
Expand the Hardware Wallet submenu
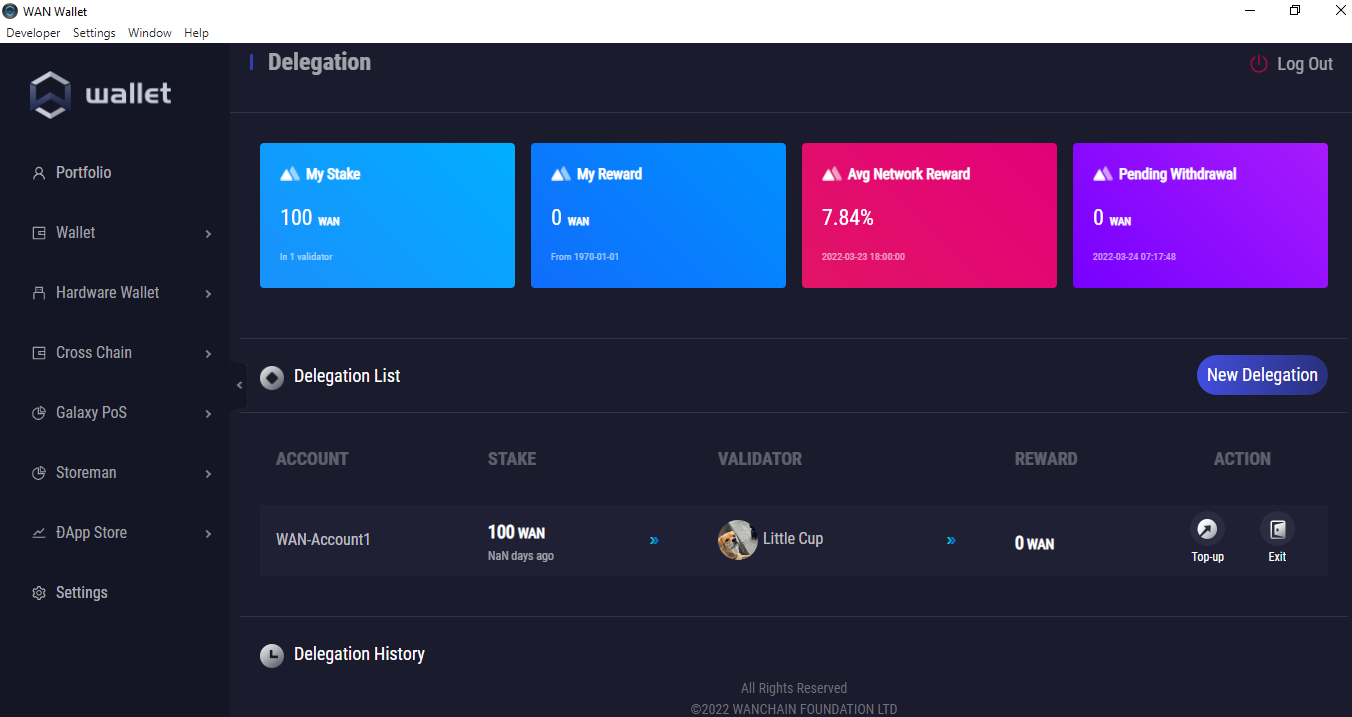tap(208, 294)
